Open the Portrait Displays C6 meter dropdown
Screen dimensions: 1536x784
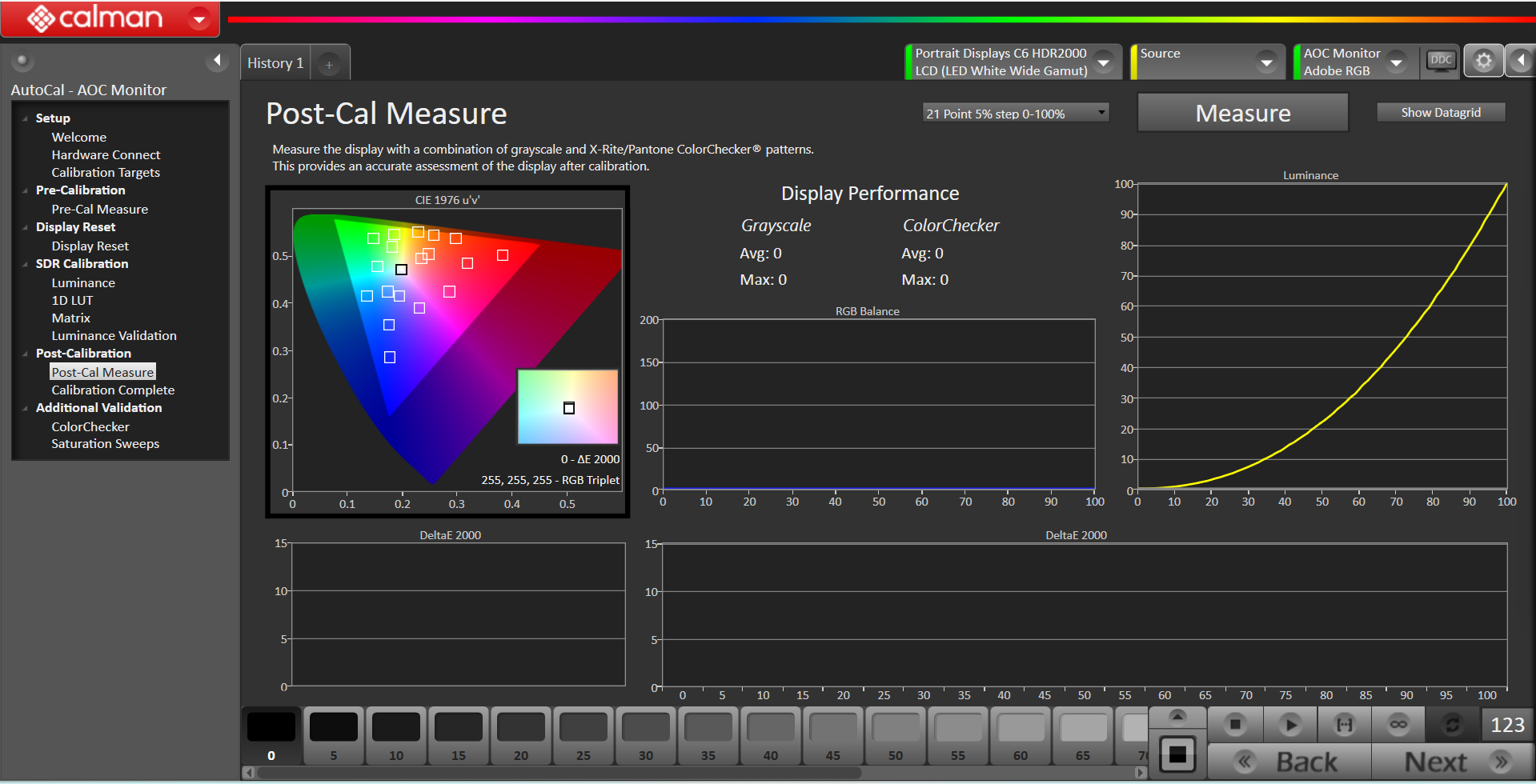(x=1103, y=62)
